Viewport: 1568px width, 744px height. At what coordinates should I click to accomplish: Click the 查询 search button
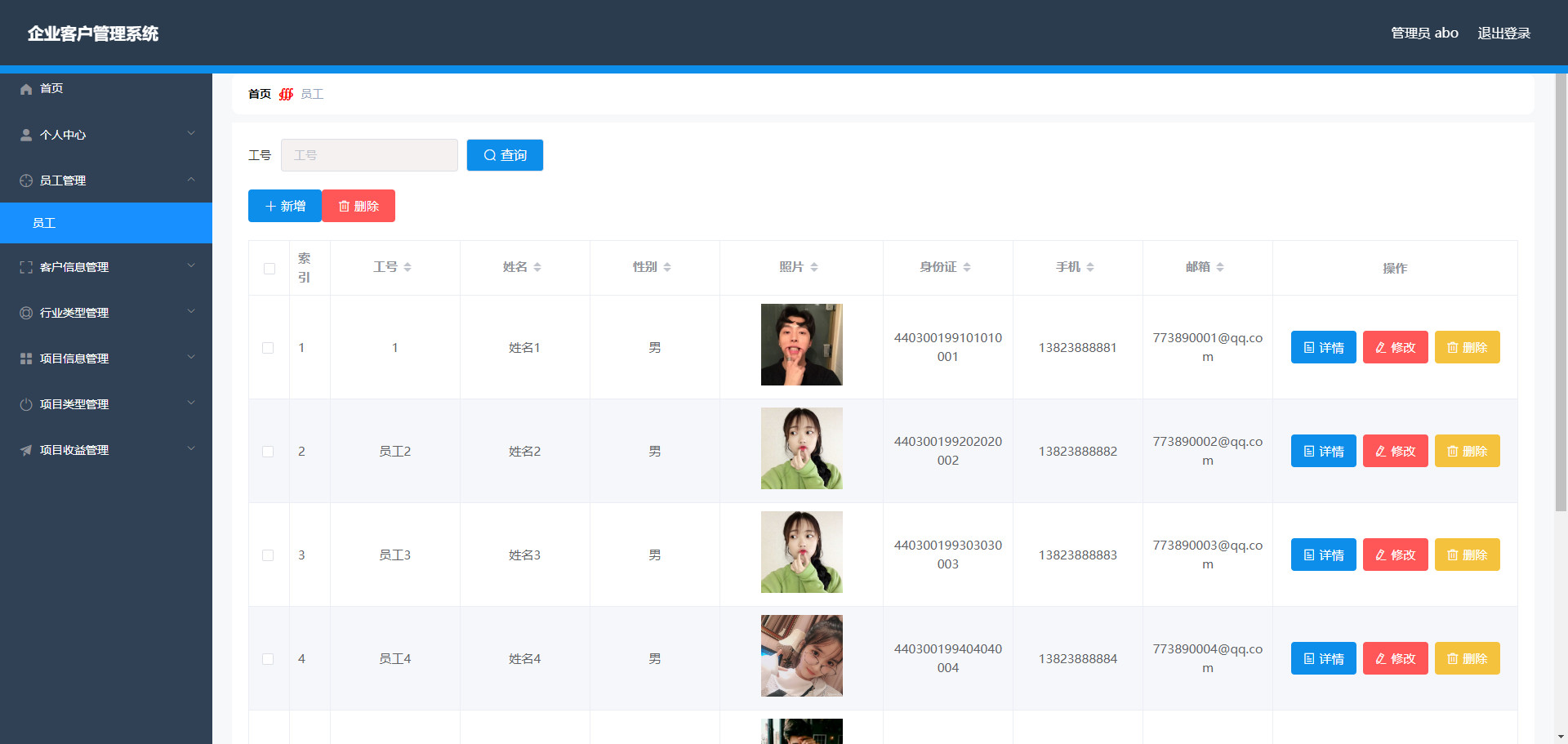coord(505,155)
